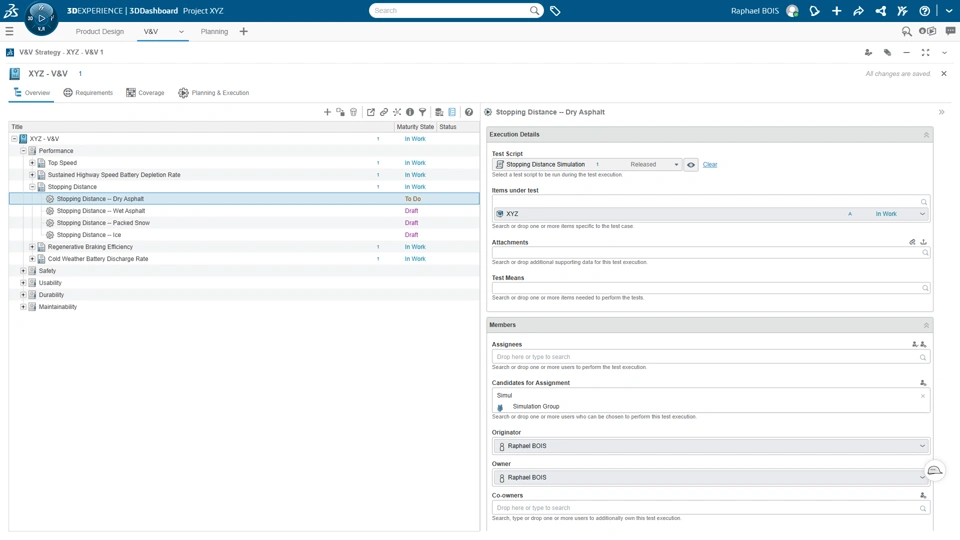
Task: Click the tag icon in the widget header
Action: [x=887, y=53]
